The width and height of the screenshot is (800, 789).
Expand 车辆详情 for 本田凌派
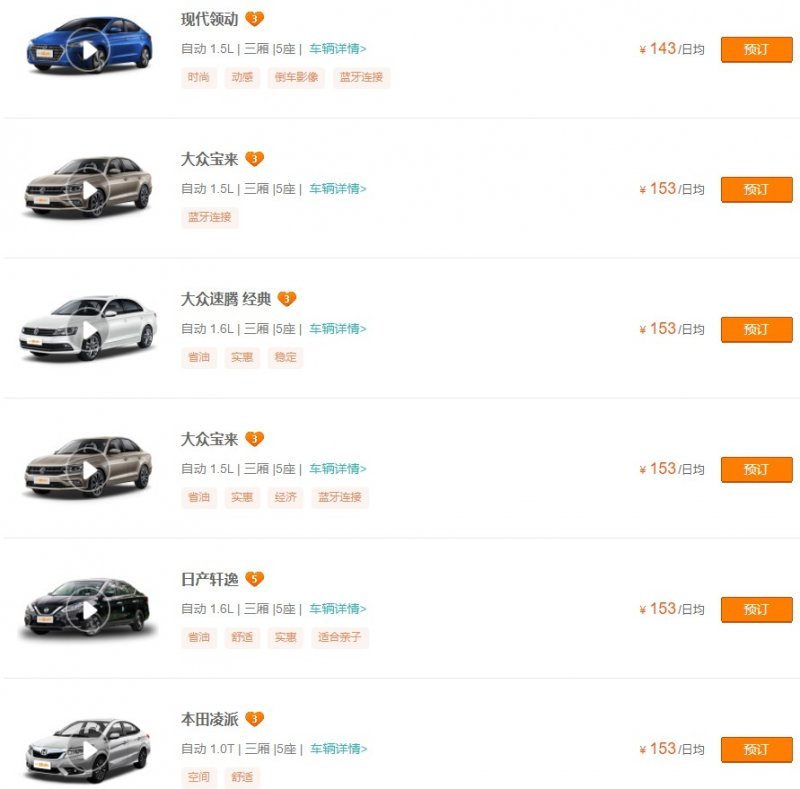click(x=338, y=748)
